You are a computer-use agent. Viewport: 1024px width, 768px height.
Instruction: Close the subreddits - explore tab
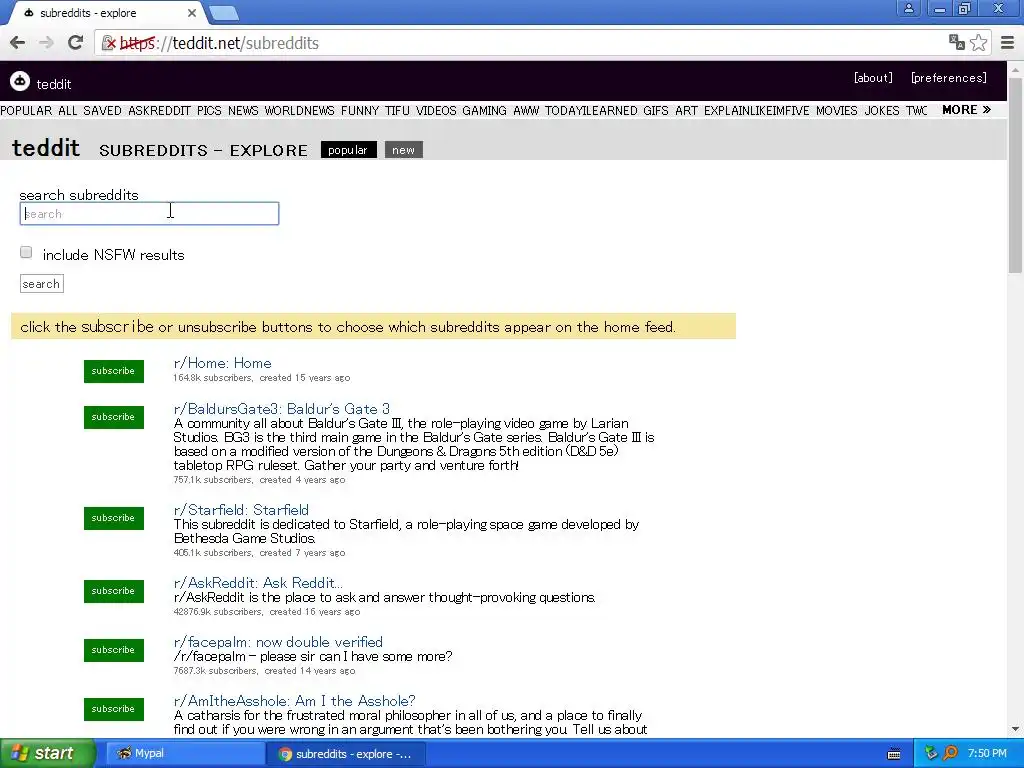coord(191,13)
